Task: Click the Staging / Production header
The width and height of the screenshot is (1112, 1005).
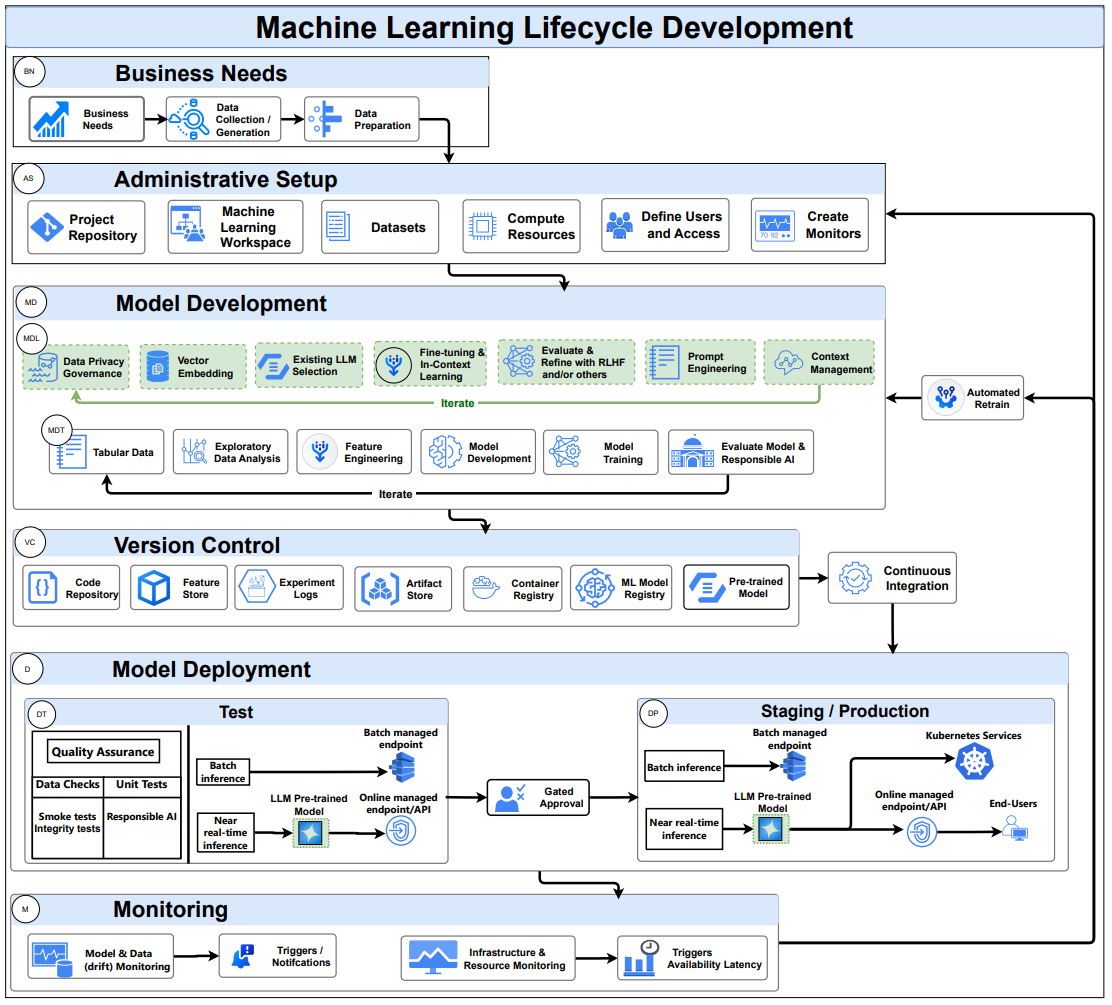Action: 846,711
